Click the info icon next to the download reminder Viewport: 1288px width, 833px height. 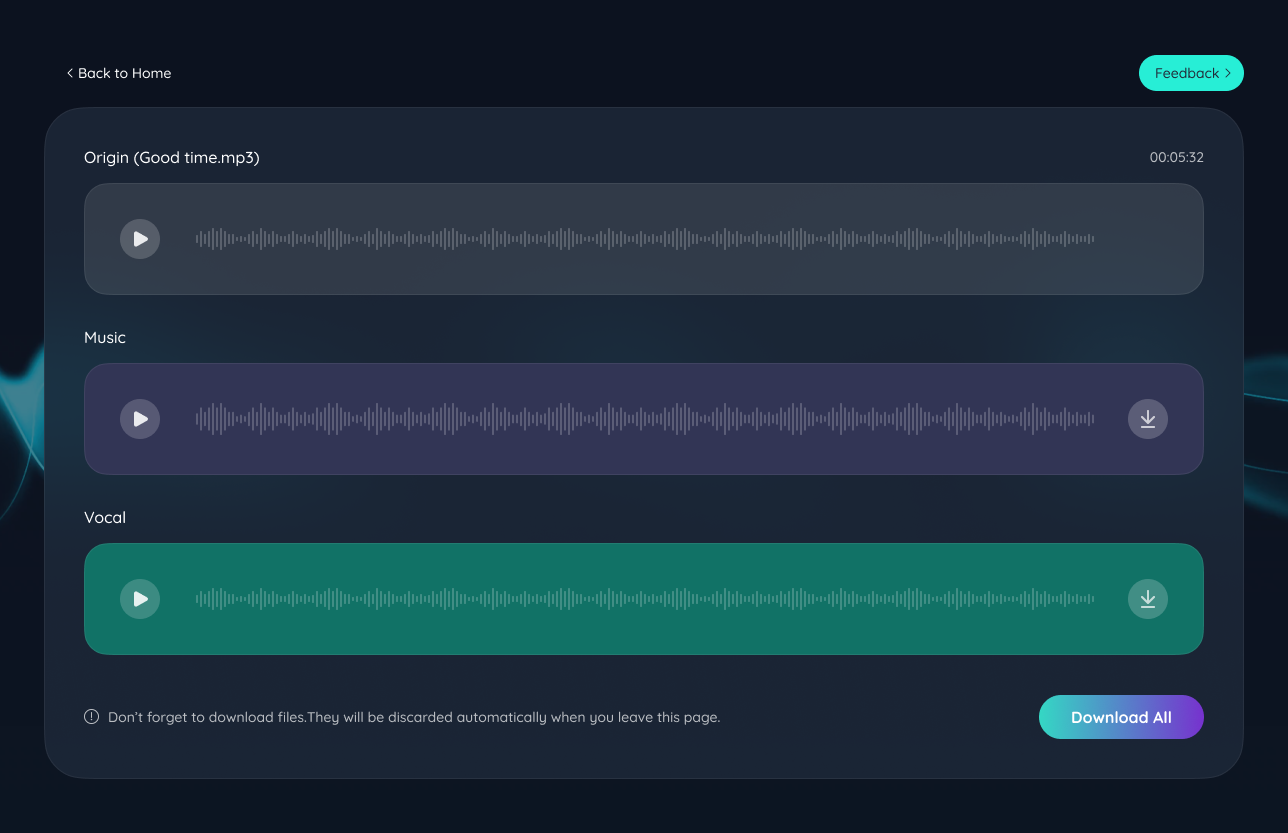click(91, 716)
